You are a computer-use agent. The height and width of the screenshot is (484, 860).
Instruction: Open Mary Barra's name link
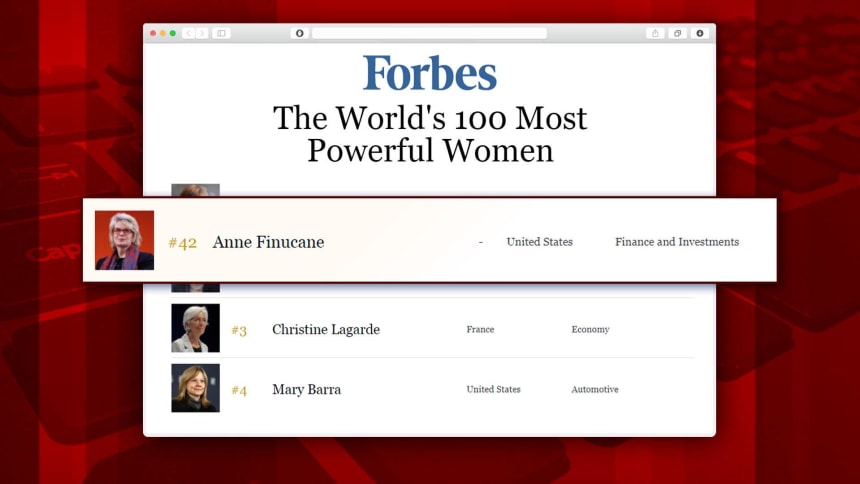pyautogui.click(x=307, y=389)
